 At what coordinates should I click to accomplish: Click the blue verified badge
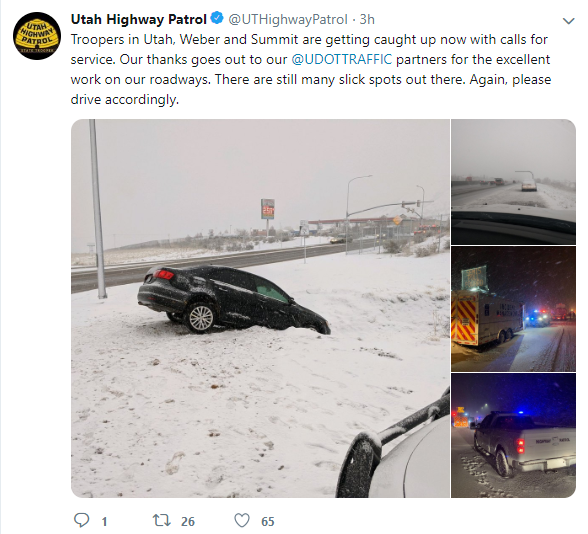click(x=217, y=18)
